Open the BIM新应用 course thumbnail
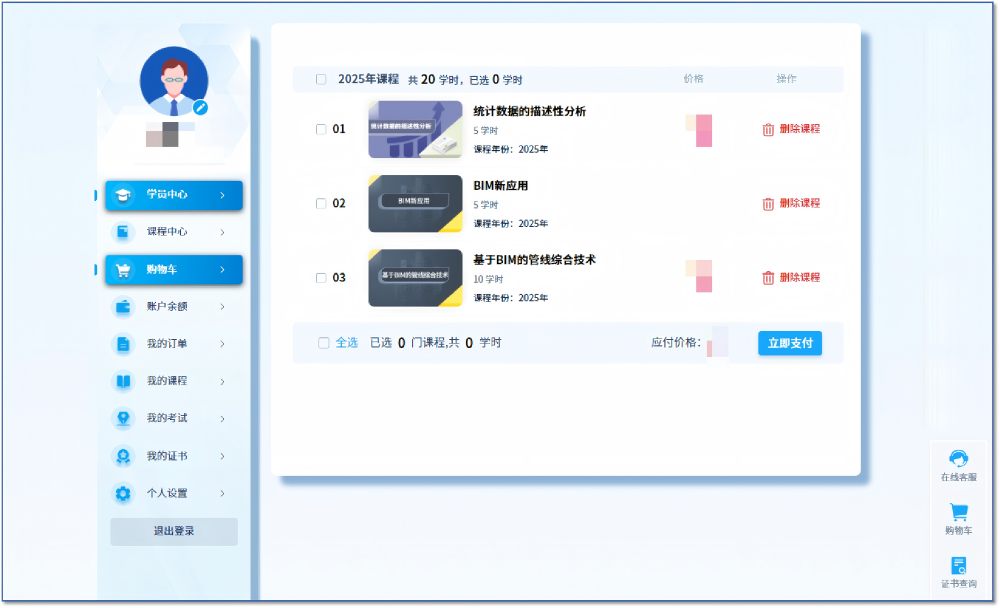The image size is (1000, 608). point(415,204)
